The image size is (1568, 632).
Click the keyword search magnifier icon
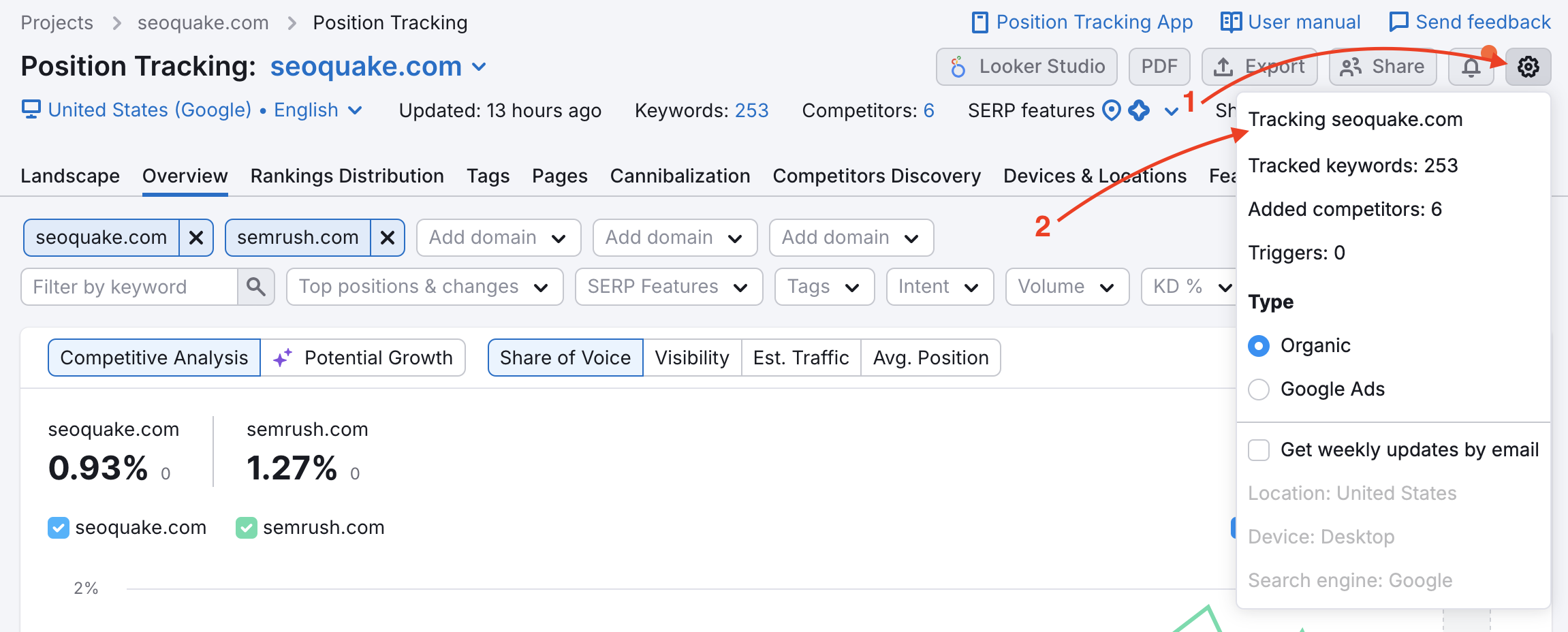click(x=256, y=287)
